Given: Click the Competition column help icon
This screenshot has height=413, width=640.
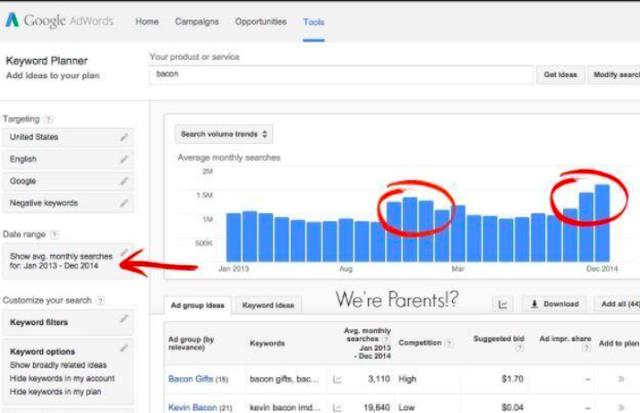Looking at the screenshot, I should click(449, 343).
